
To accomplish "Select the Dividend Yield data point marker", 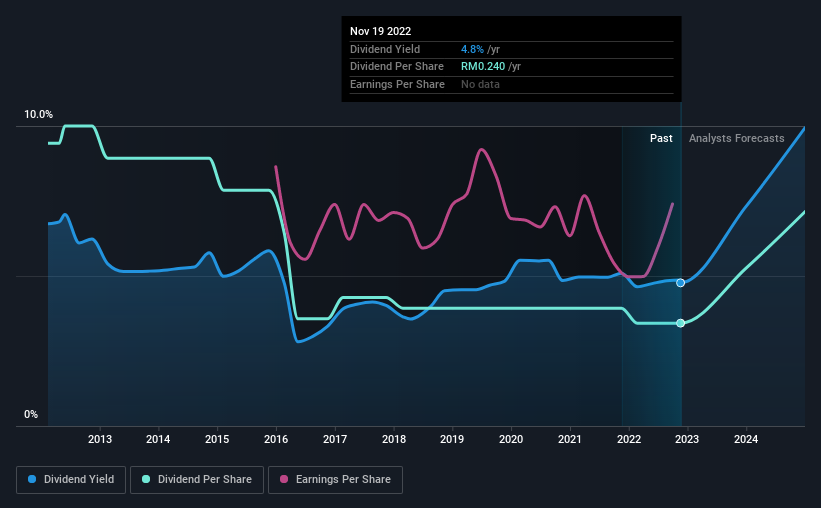I will point(680,283).
